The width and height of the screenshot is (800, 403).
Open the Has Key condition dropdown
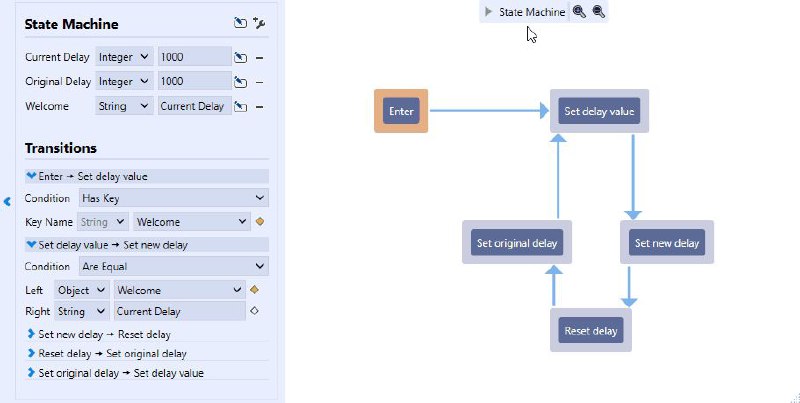(174, 198)
